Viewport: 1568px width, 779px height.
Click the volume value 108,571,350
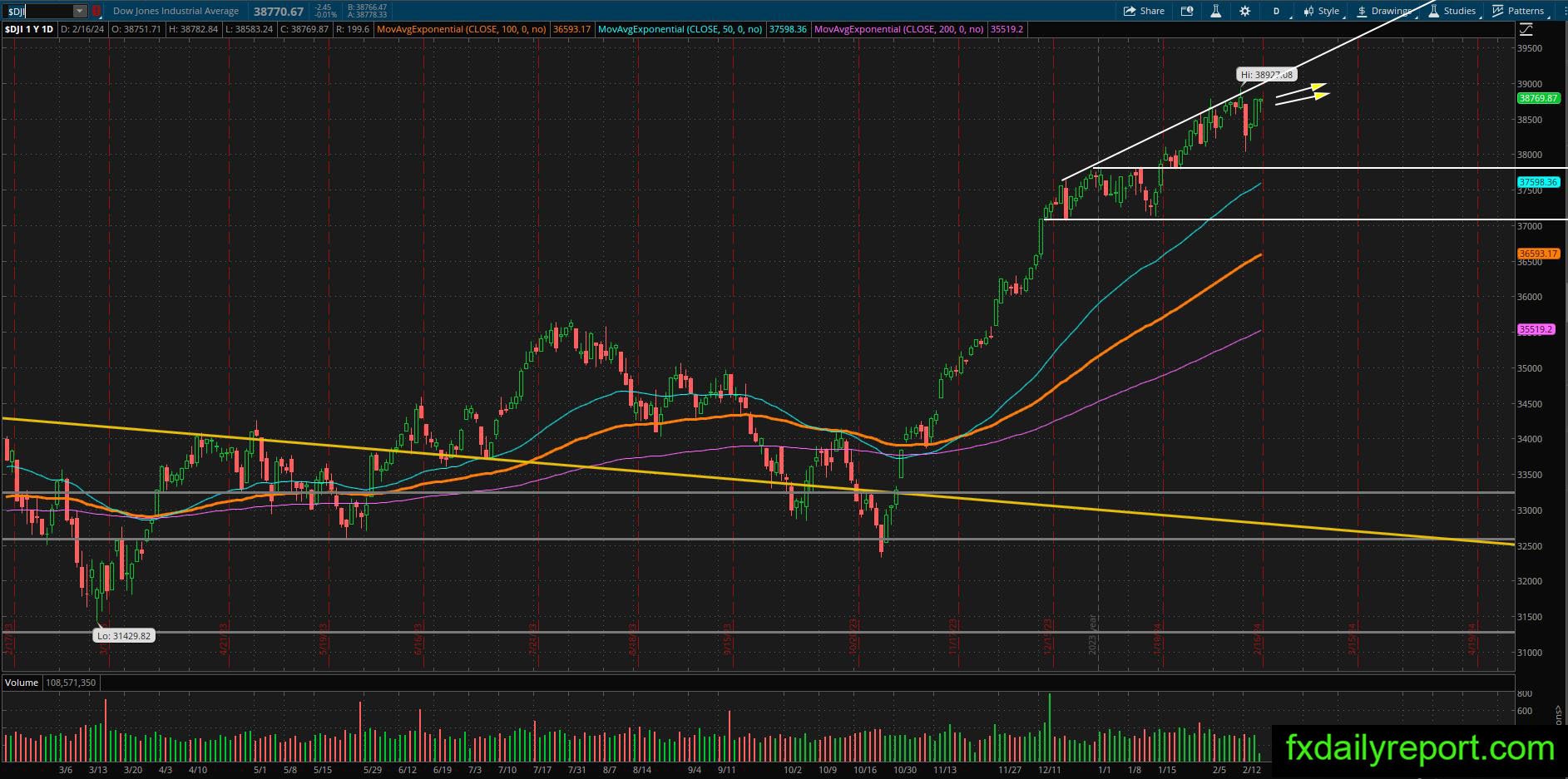(71, 683)
